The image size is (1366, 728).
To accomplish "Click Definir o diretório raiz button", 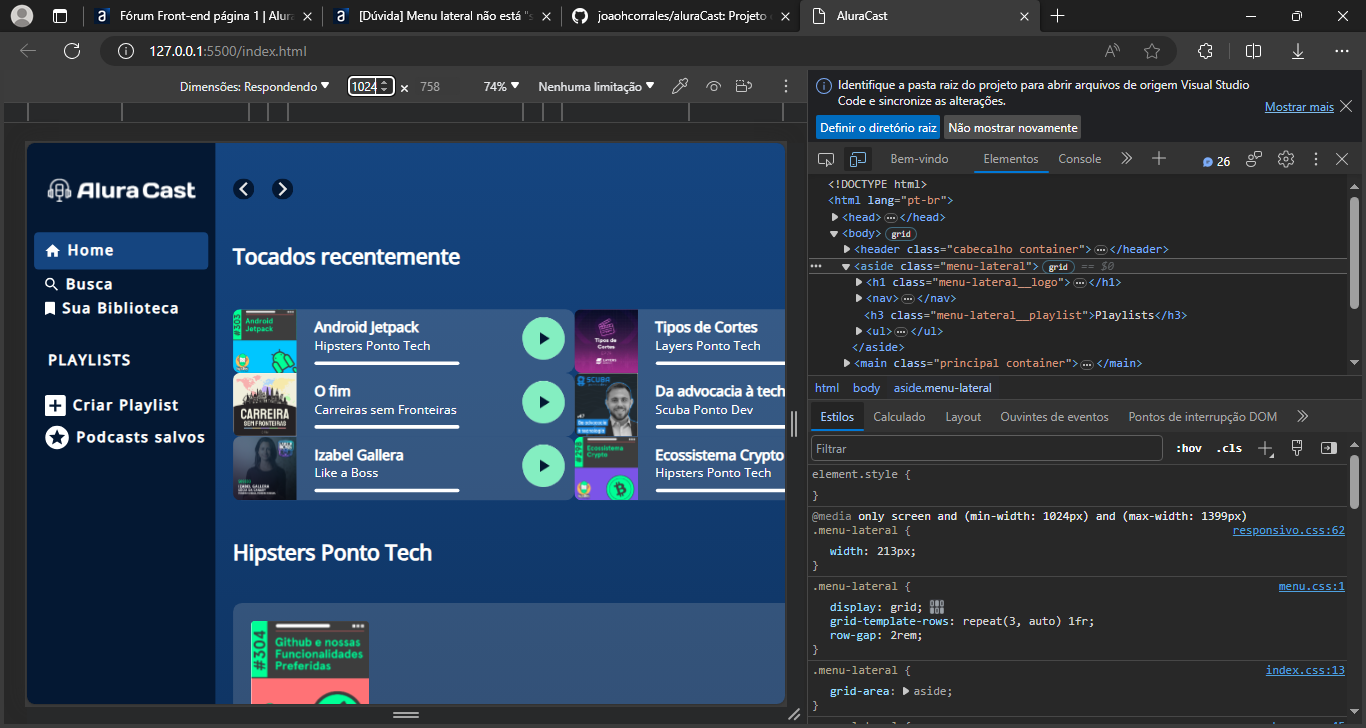I will tap(878, 127).
